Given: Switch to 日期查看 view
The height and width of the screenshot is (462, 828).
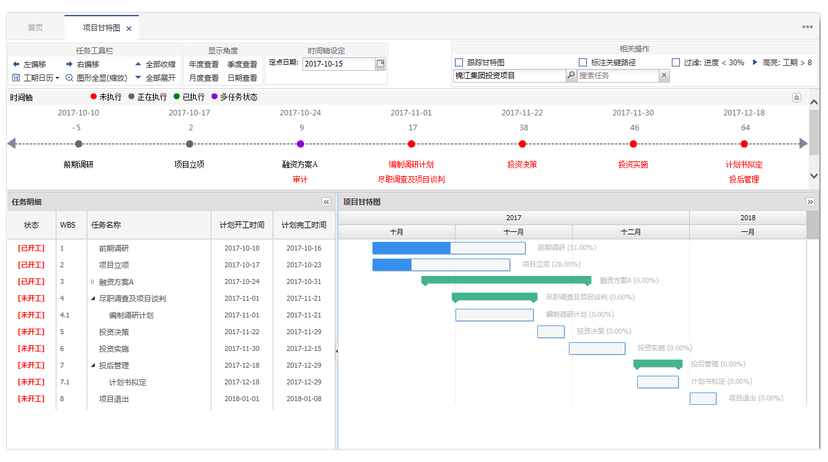Looking at the screenshot, I should pos(242,78).
